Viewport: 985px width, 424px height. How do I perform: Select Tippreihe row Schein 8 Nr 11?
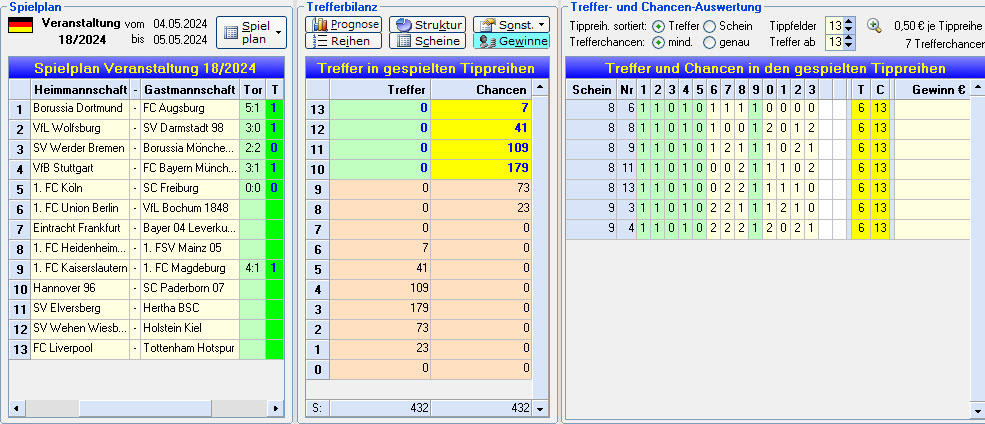[x=768, y=168]
